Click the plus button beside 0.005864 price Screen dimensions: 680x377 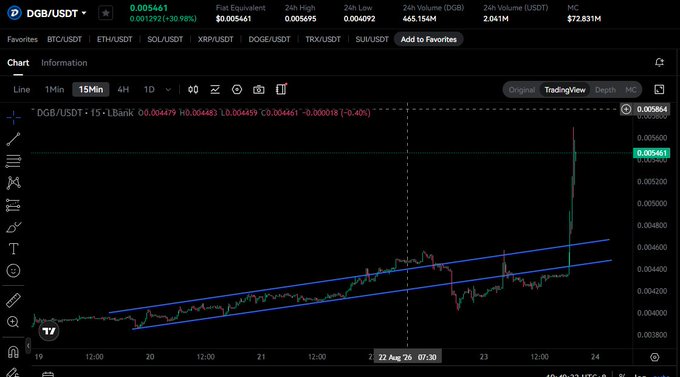(x=626, y=109)
